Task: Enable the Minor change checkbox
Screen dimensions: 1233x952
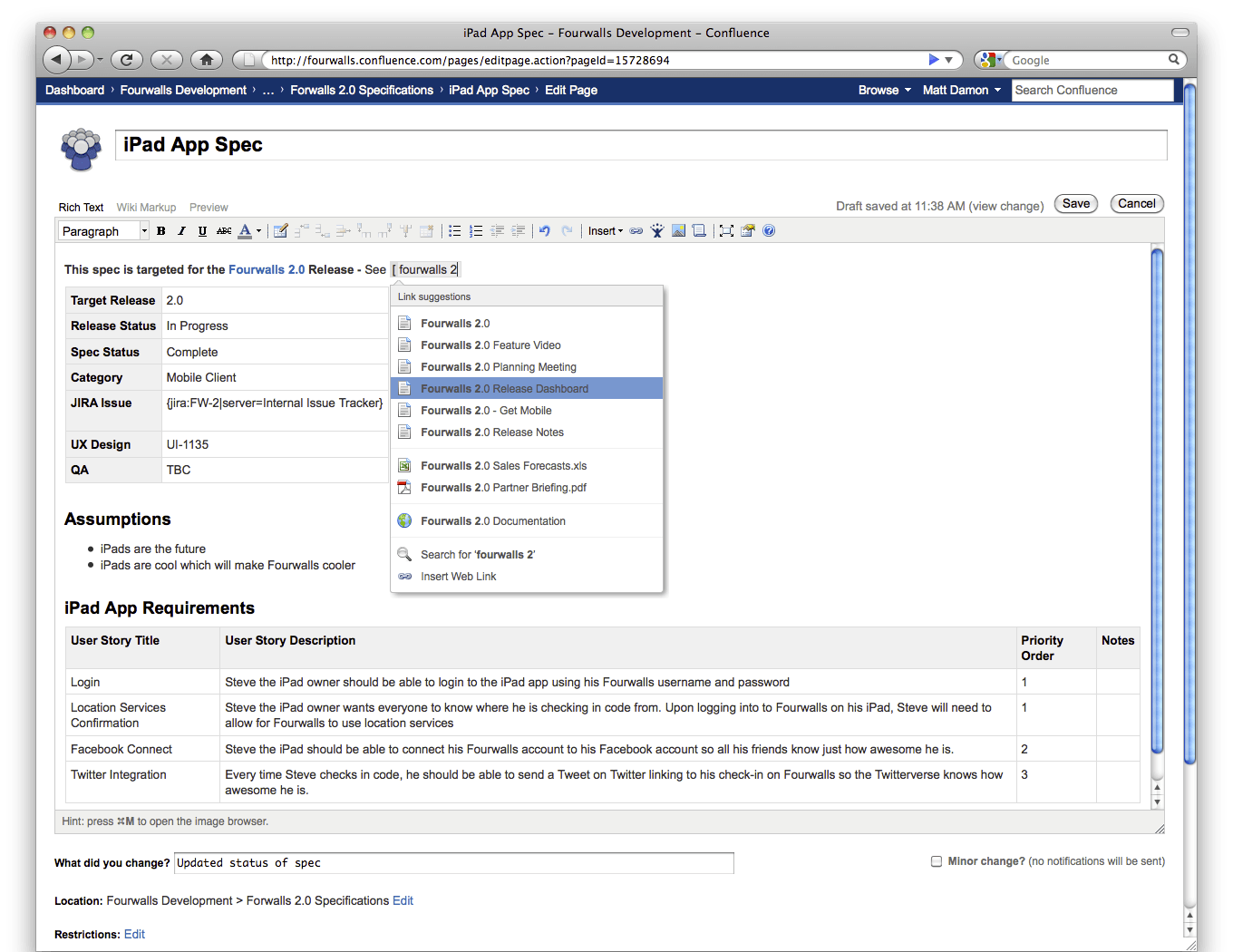Action: tap(937, 861)
